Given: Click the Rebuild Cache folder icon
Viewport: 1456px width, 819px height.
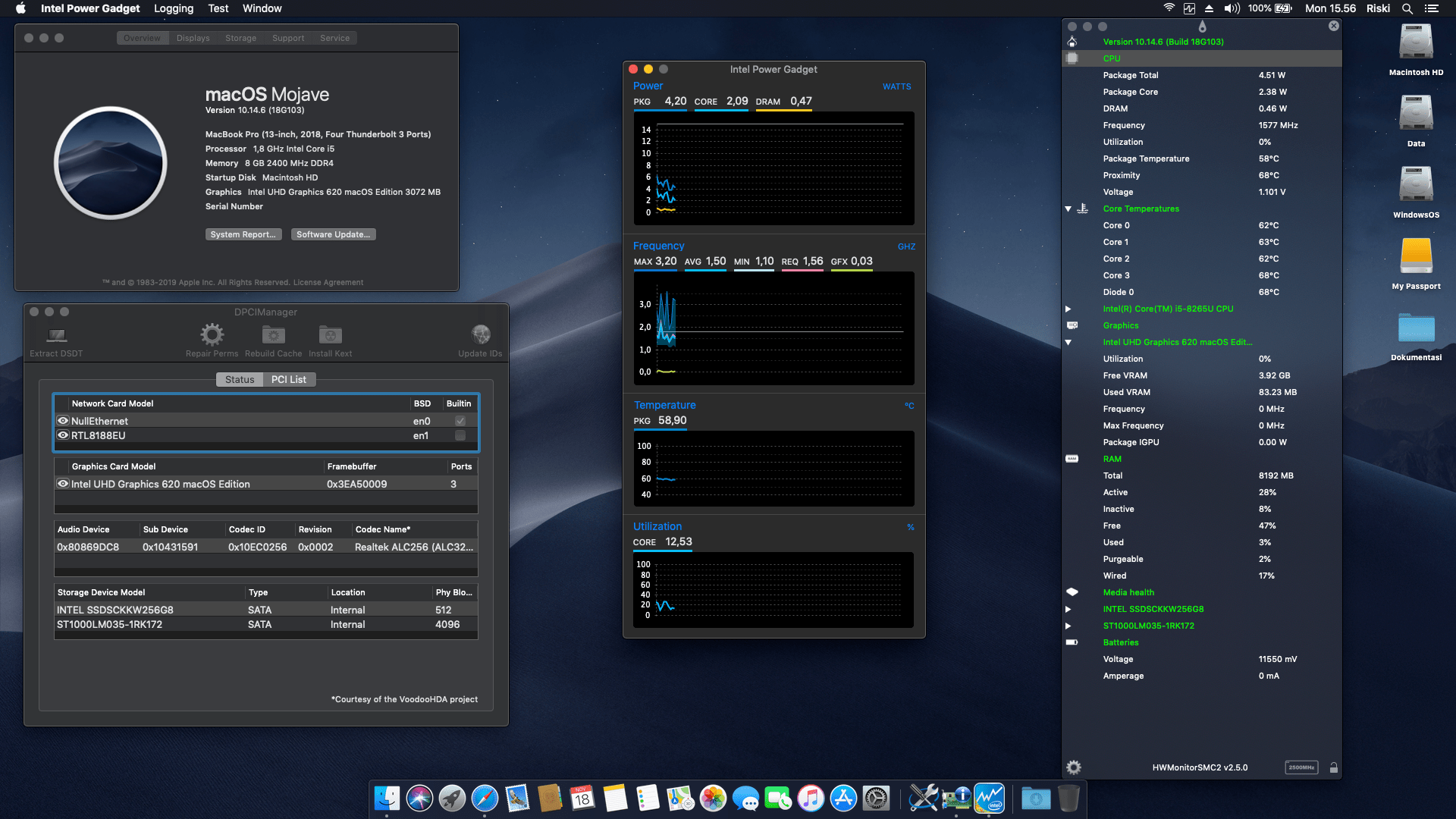Looking at the screenshot, I should pyautogui.click(x=273, y=334).
